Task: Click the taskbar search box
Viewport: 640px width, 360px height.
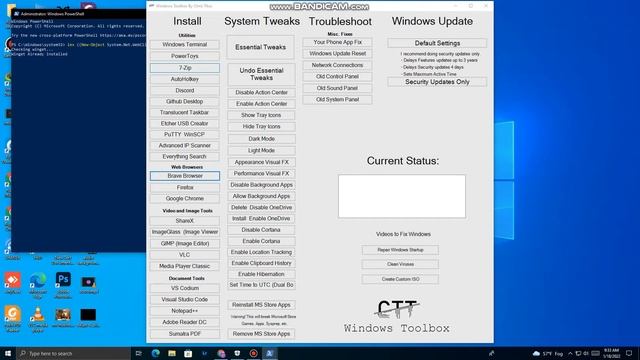Action: [x=73, y=353]
